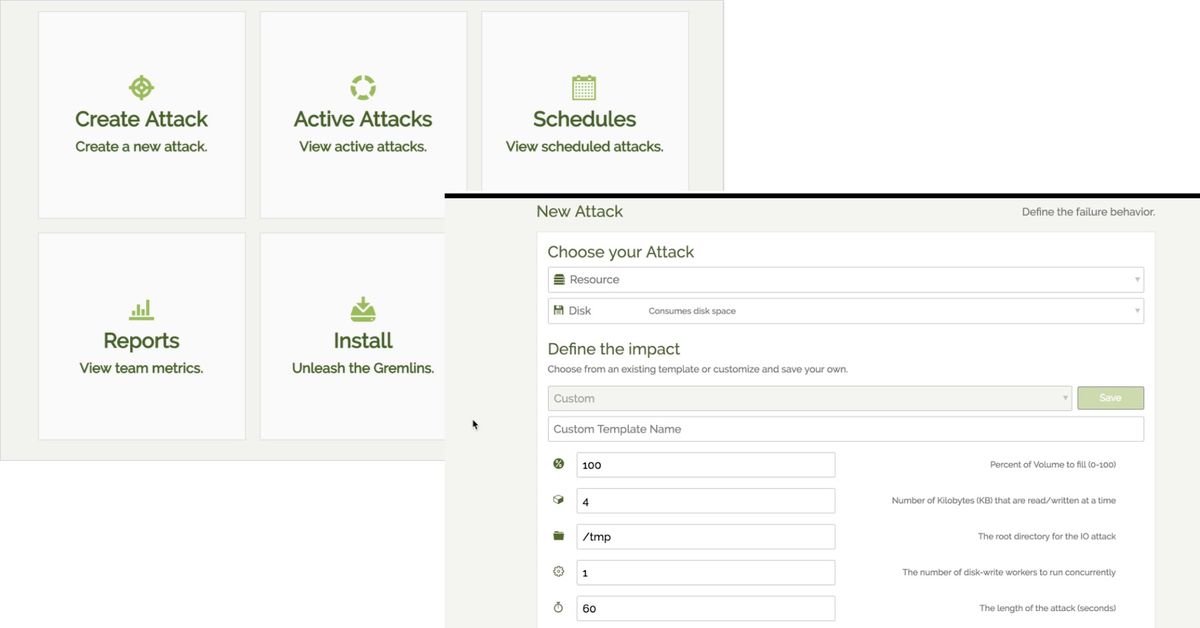1200x628 pixels.
Task: Click the "The length of the attack (seconds)" label
Action: coord(1048,609)
